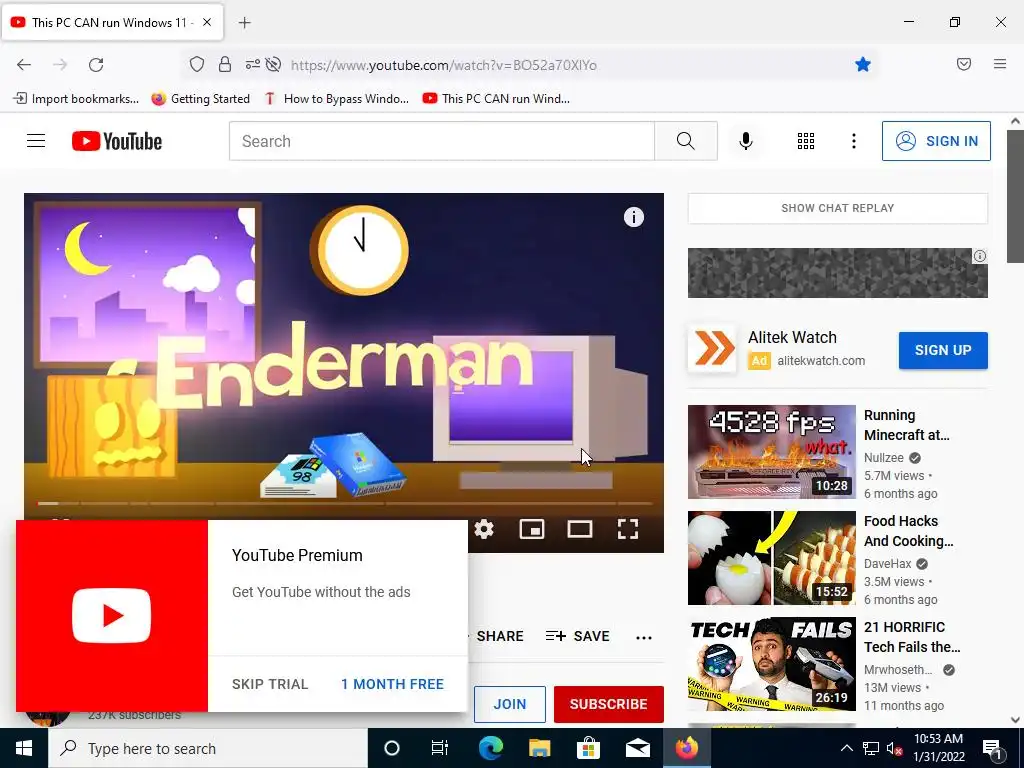Open Import bookmarks bookmark
This screenshot has width=1024, height=768.
[76, 99]
